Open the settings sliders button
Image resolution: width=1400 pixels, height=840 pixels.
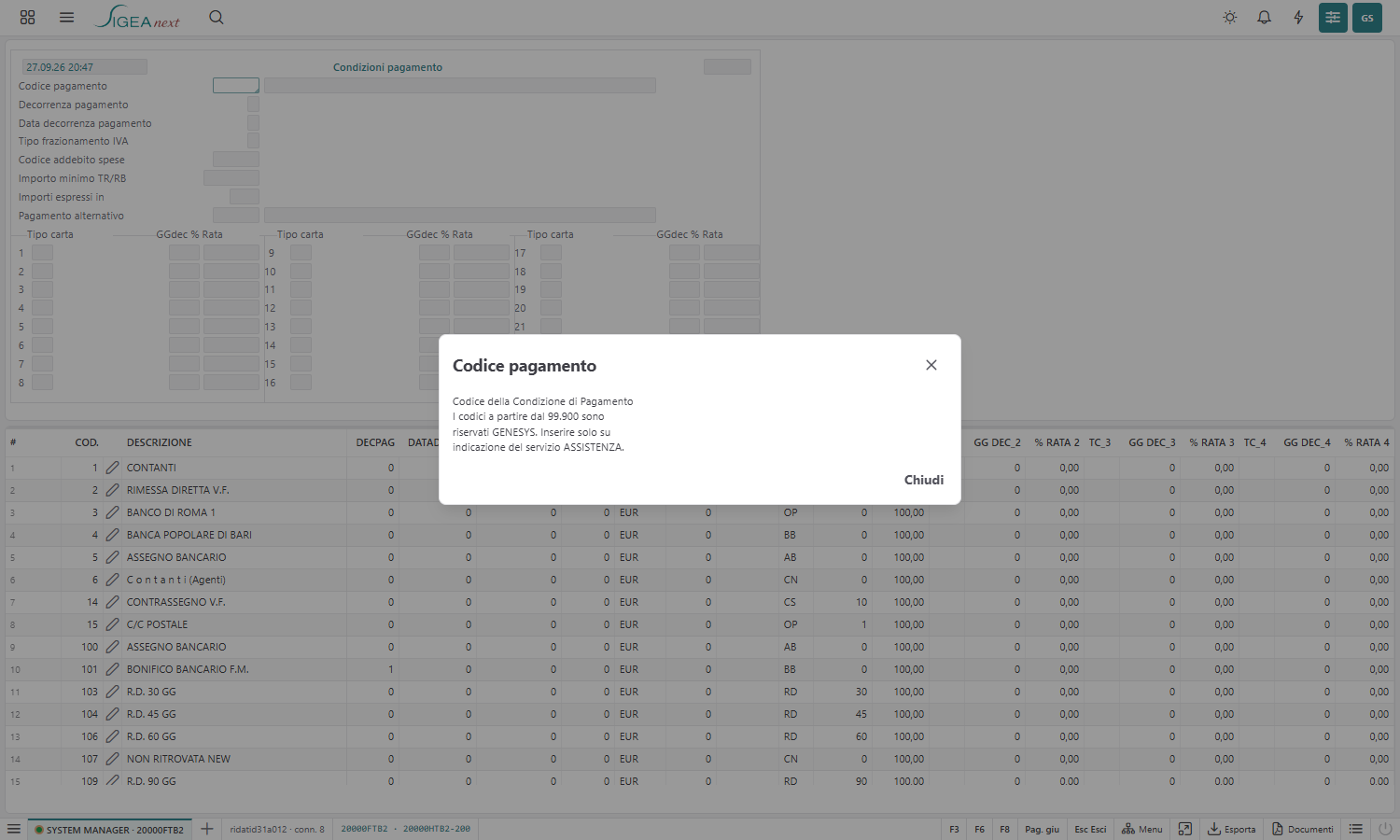pyautogui.click(x=1333, y=17)
